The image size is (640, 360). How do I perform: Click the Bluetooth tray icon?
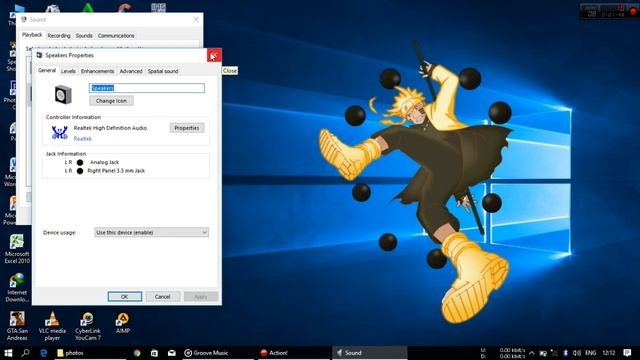pyautogui.click(x=566, y=353)
